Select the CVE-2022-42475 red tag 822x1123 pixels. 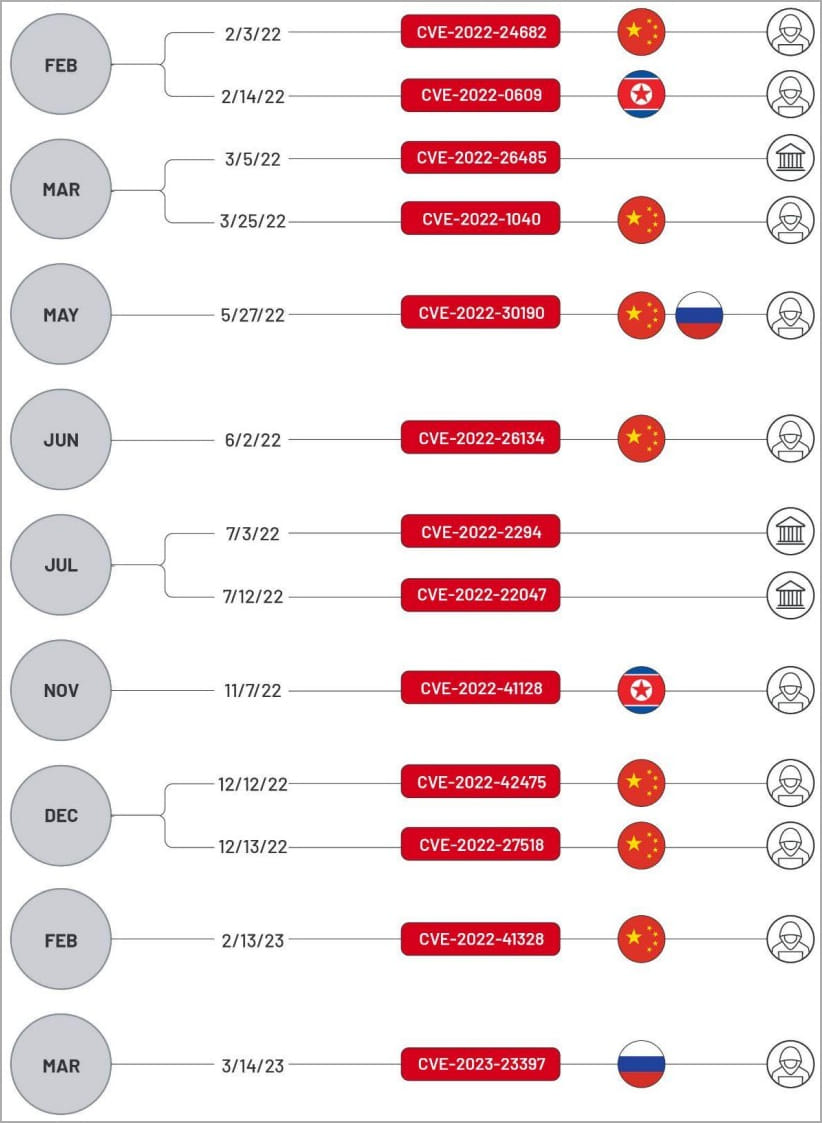coord(480,781)
